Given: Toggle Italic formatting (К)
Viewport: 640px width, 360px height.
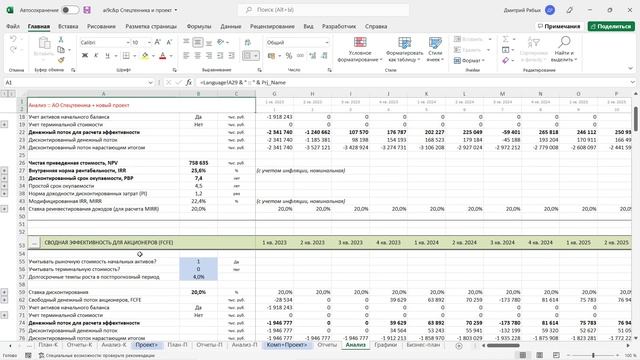Looking at the screenshot, I should (x=96, y=56).
